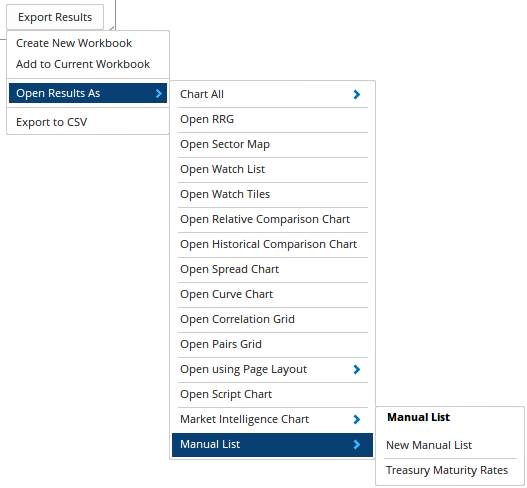The height and width of the screenshot is (488, 527).
Task: Expand Market Intelligence Chart submenu arrow
Action: [x=357, y=419]
